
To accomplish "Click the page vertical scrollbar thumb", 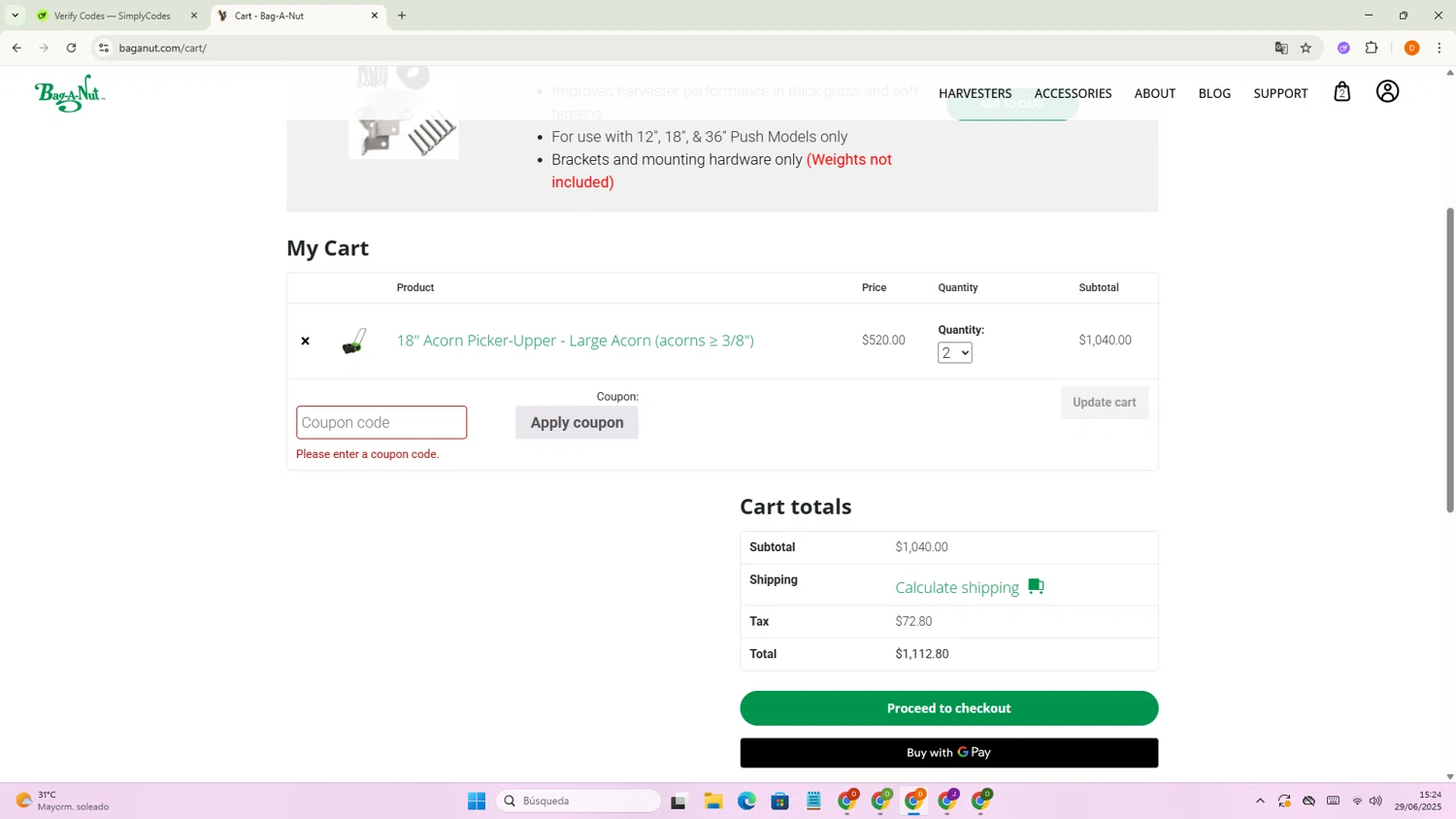I will pos(1450,359).
